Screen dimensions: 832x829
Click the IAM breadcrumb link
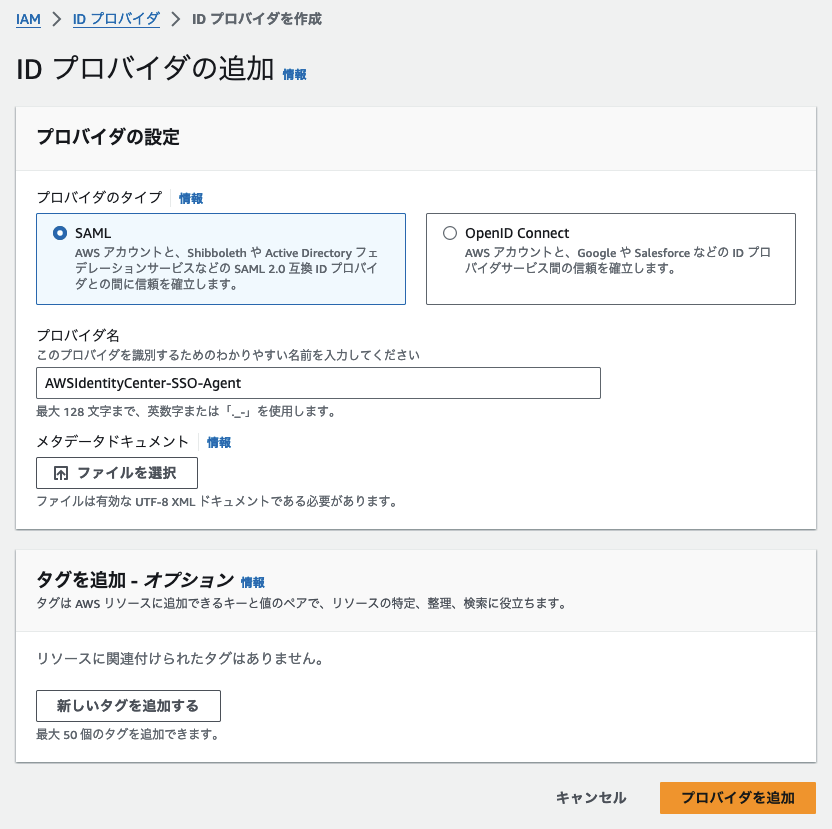point(28,19)
